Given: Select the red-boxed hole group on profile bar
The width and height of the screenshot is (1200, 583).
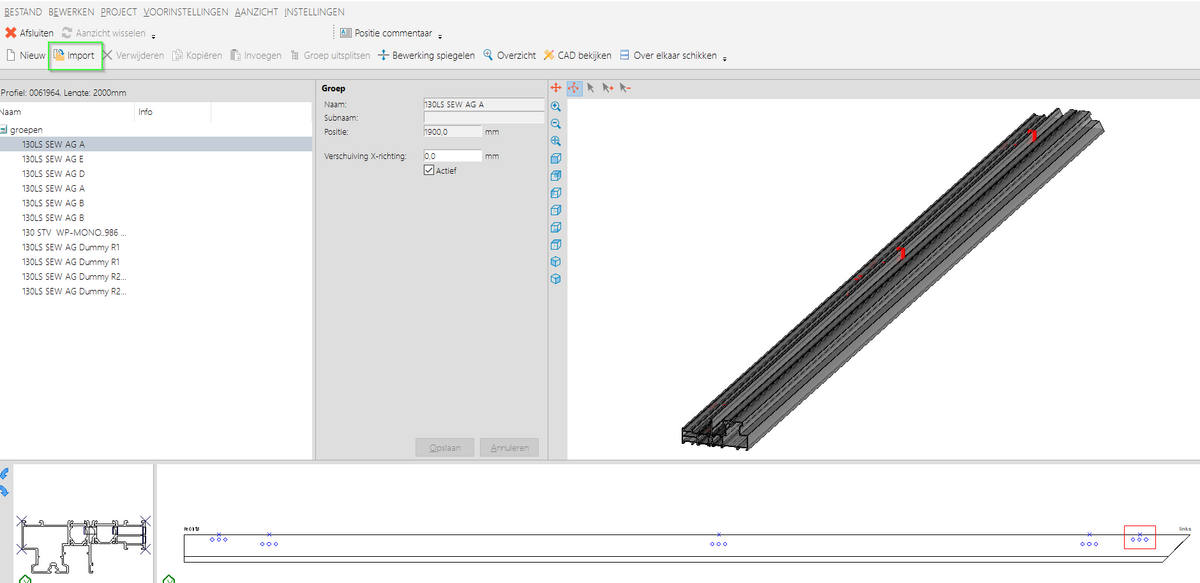Looking at the screenshot, I should point(1139,537).
